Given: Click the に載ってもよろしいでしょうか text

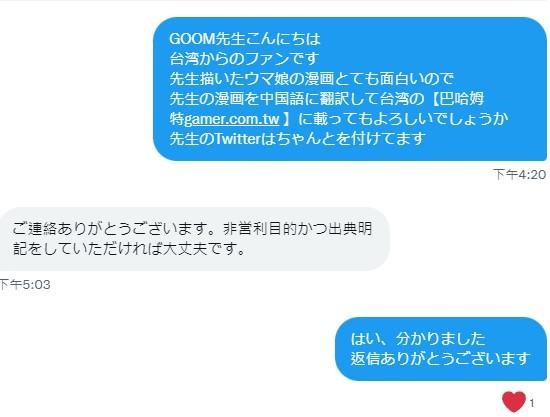Looking at the screenshot, I should [x=403, y=119].
